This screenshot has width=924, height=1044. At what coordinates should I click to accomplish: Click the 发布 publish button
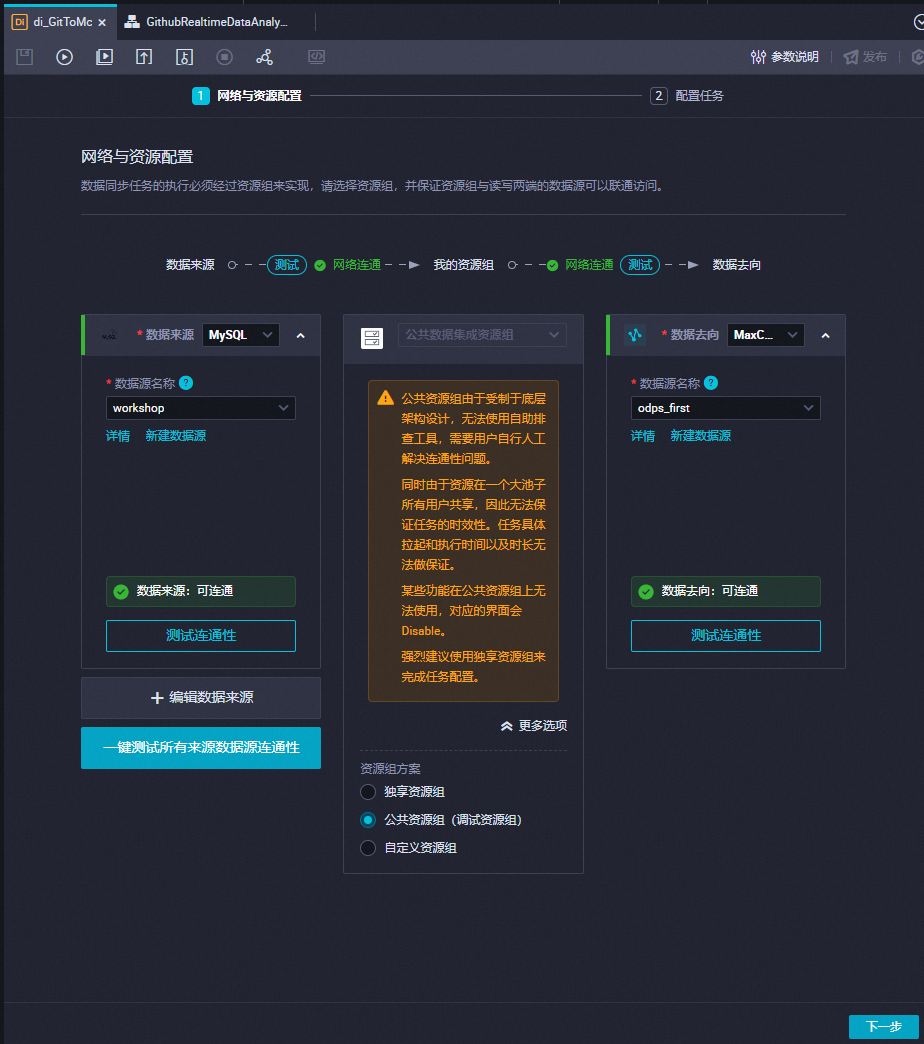[865, 57]
